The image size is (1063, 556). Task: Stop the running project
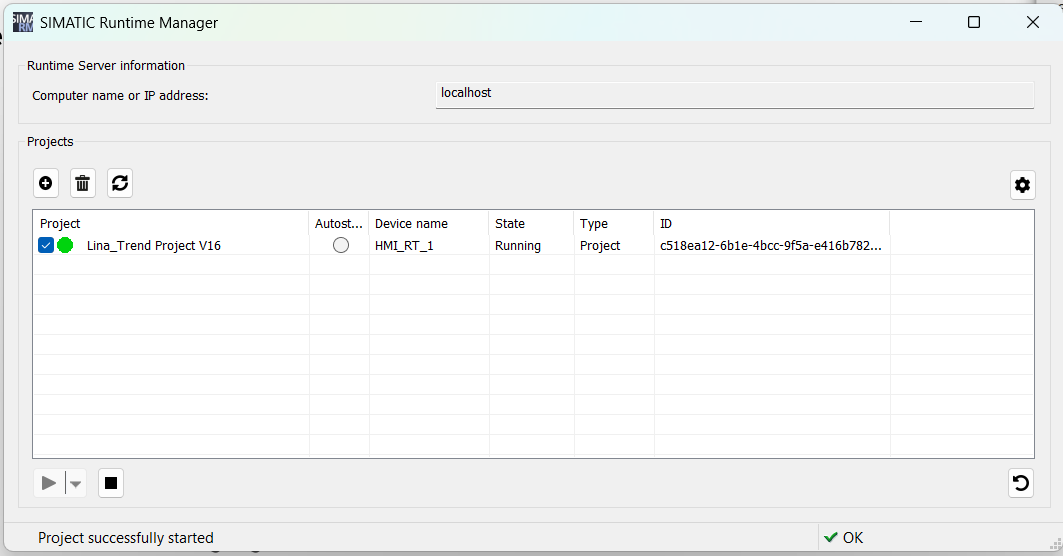click(111, 484)
